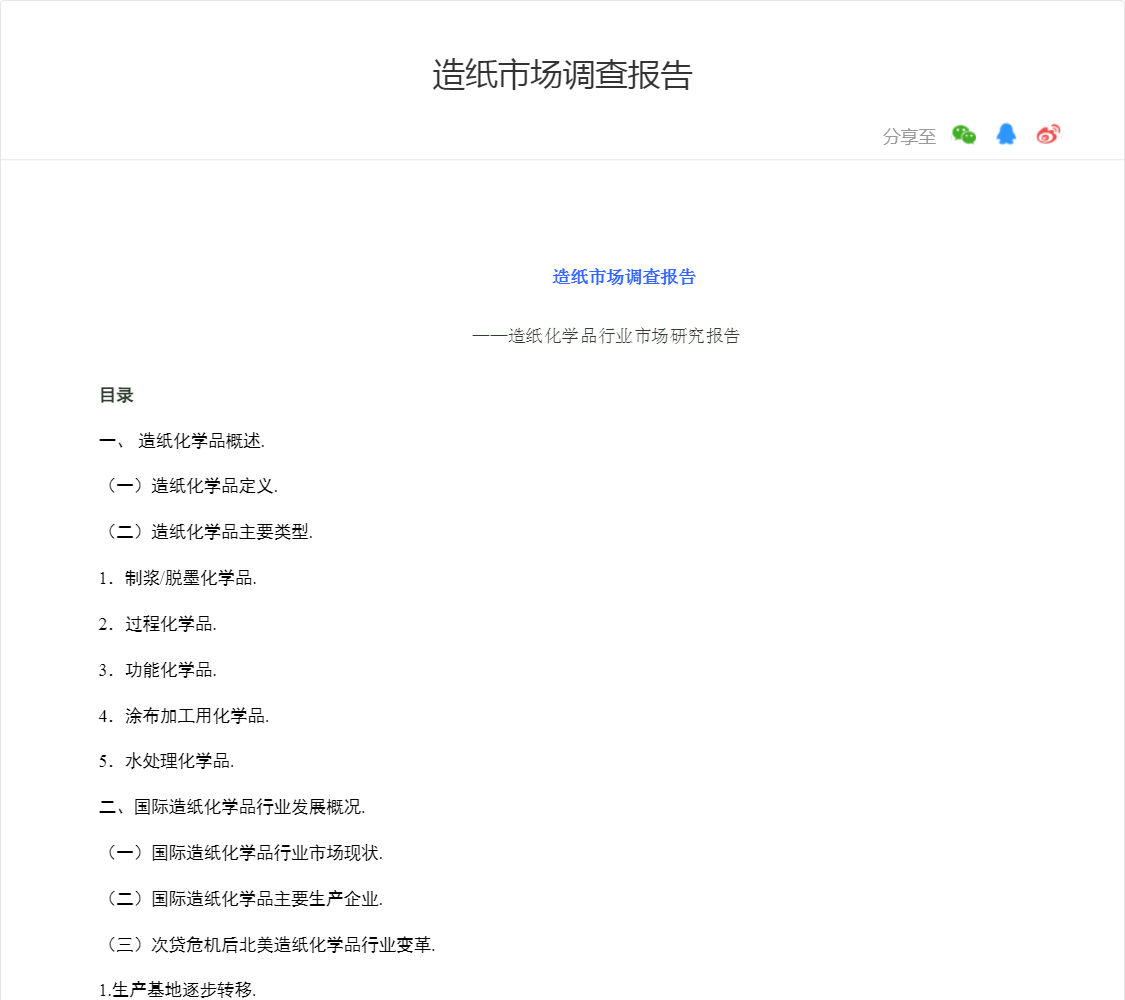Click the entry 1.生产基地逐步转移
This screenshot has width=1125, height=1000.
pos(178,990)
